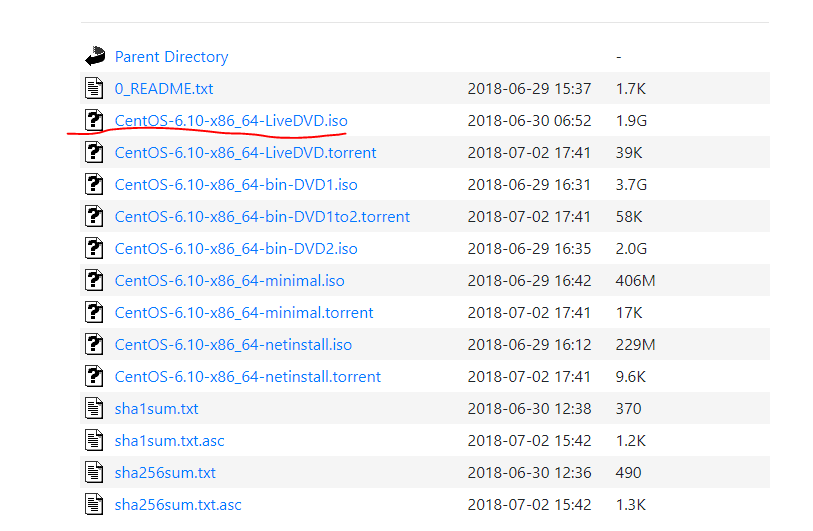The height and width of the screenshot is (531, 813).
Task: Click the document icon beside sha256sum.txt
Action: tap(94, 472)
